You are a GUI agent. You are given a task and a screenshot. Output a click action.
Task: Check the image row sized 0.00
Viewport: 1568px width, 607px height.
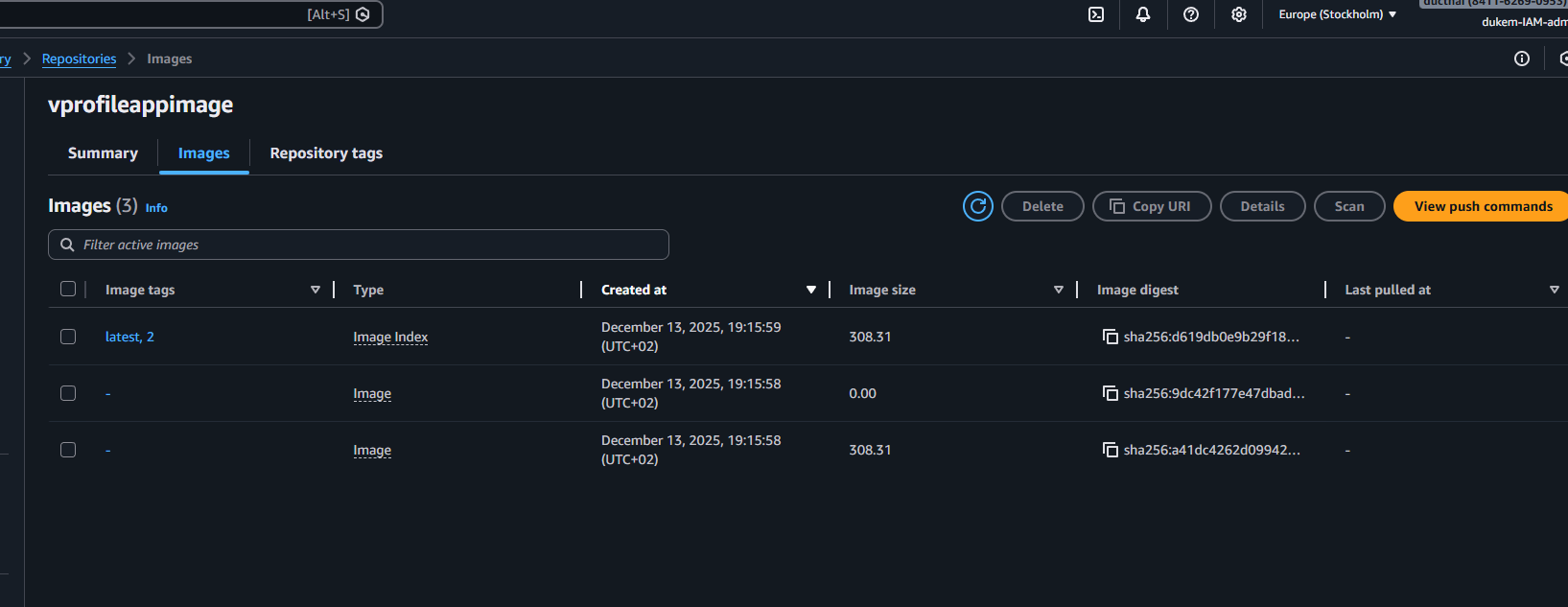(68, 393)
